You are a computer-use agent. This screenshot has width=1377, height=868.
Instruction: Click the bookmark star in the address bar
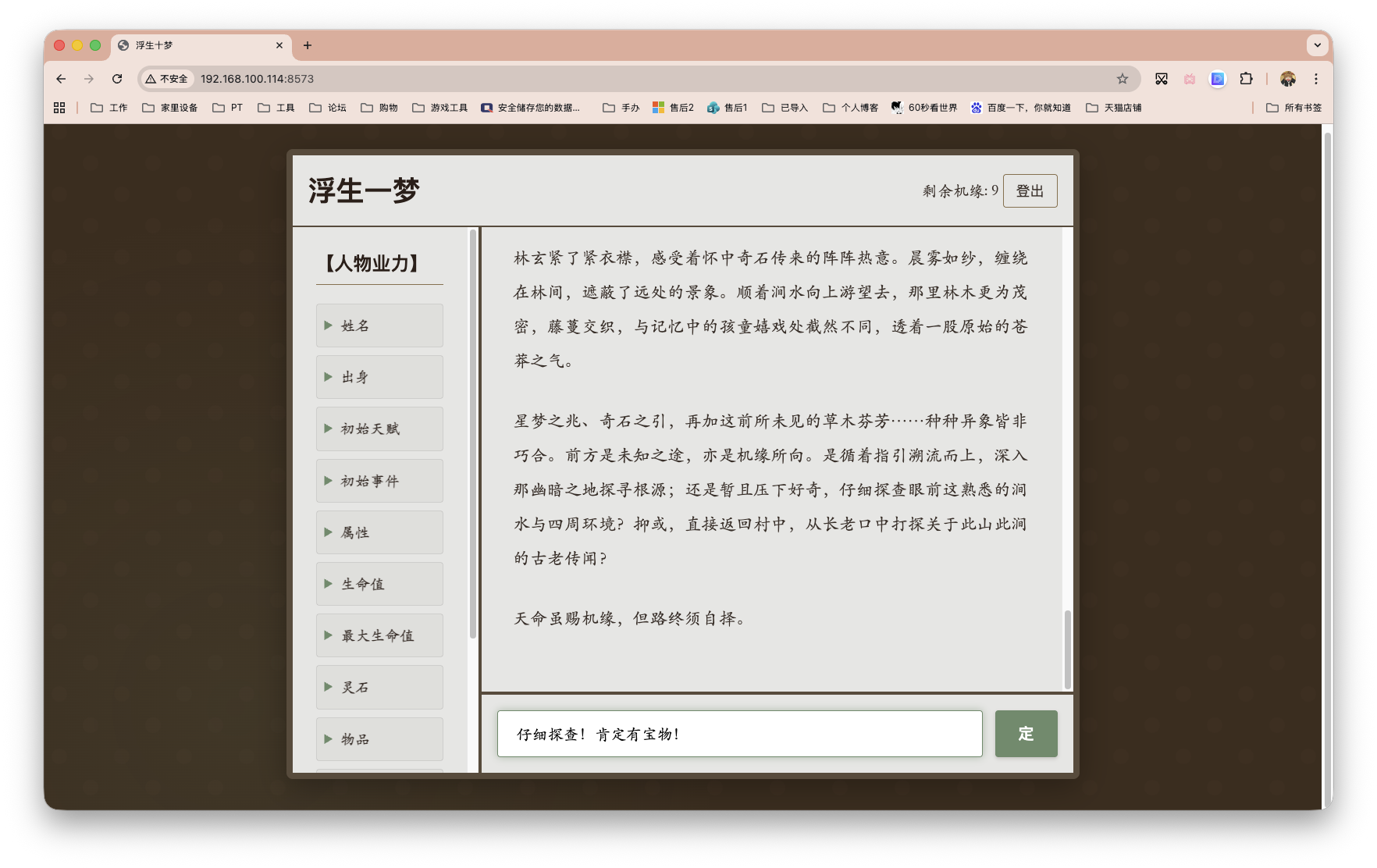[1122, 79]
